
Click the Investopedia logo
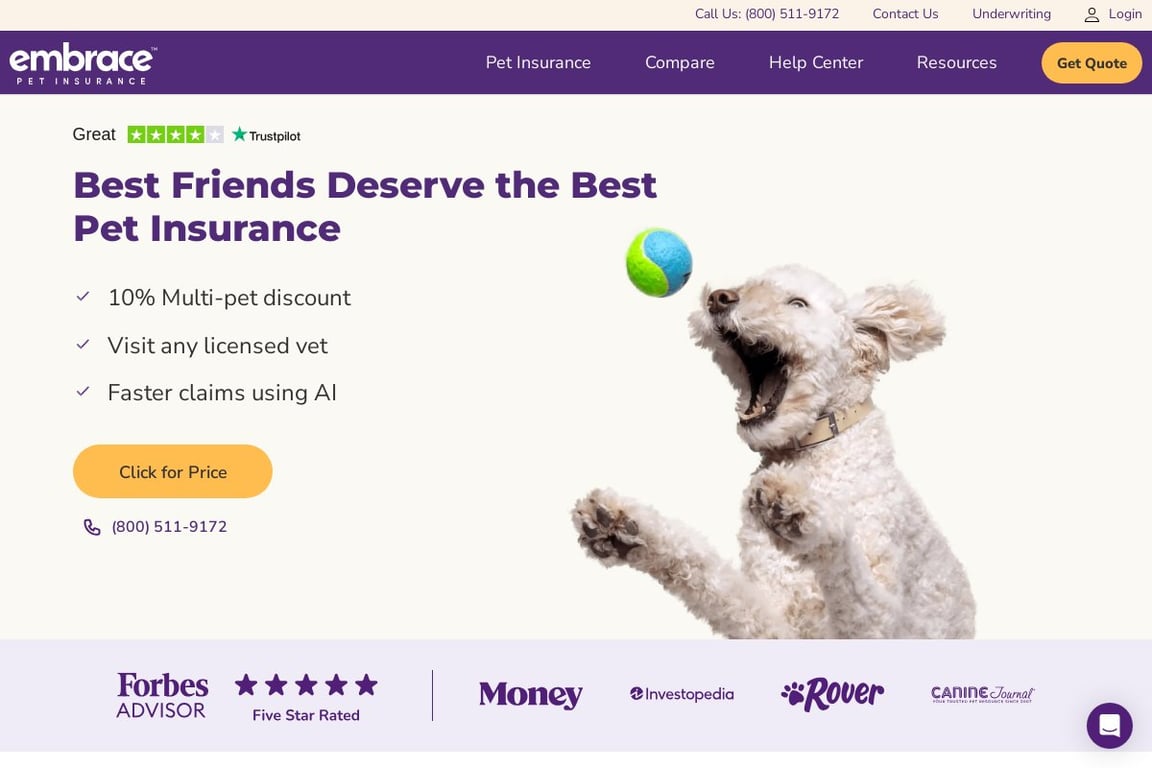tap(682, 693)
